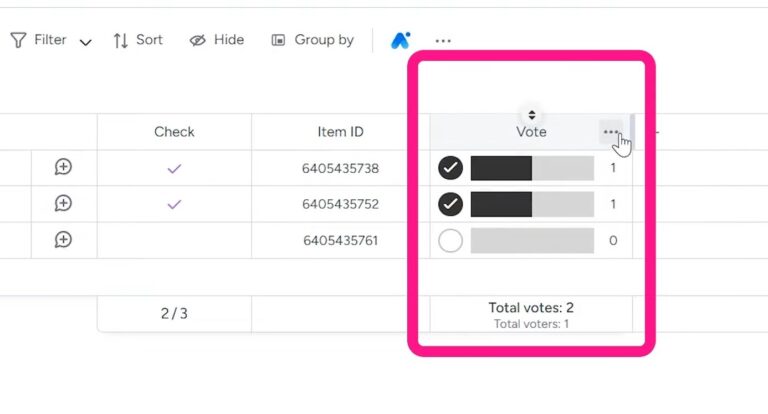Screen dimensions: 768x414
Task: Click the Vote column sort arrows
Action: coord(531,115)
